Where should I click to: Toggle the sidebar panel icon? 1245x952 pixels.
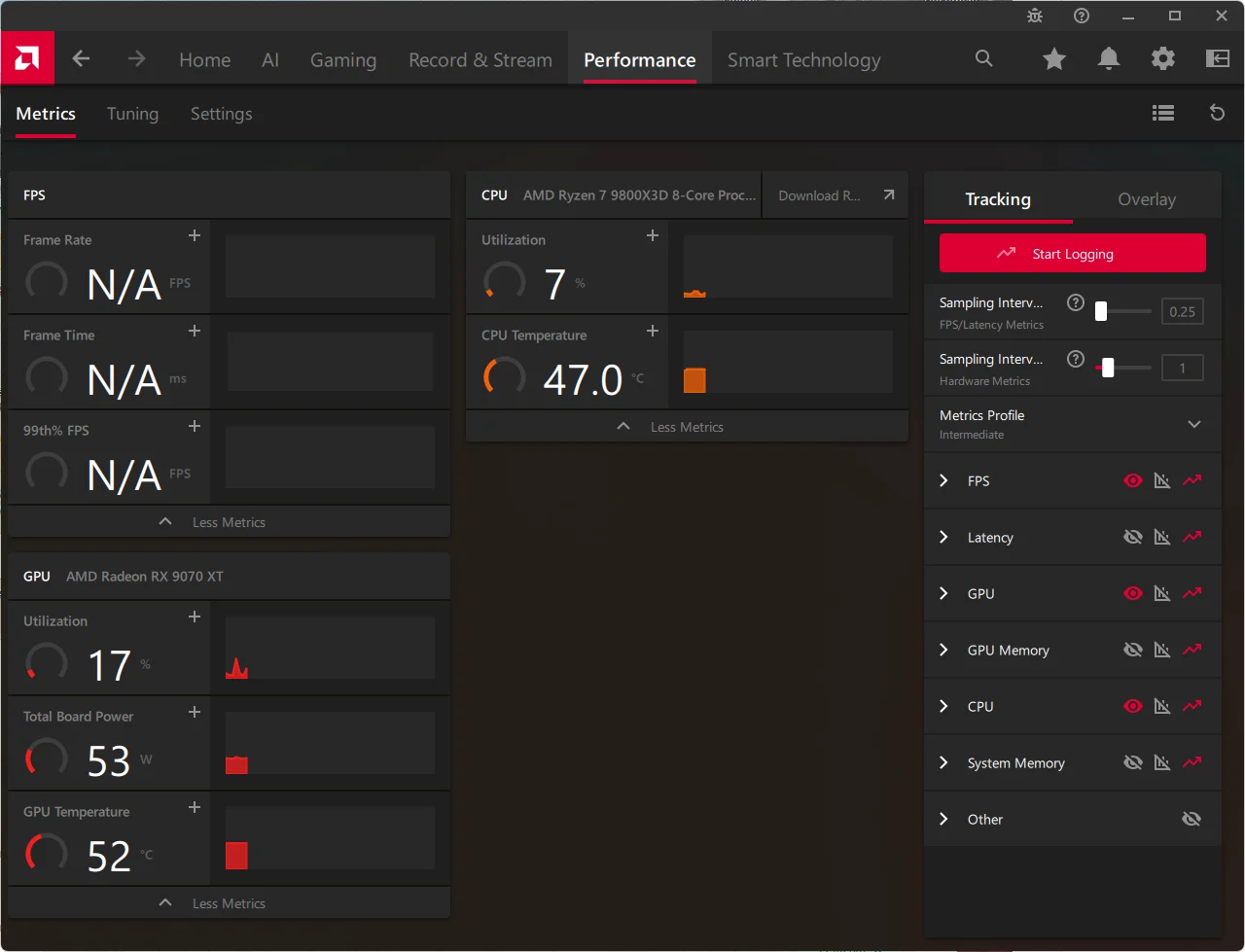1217,59
